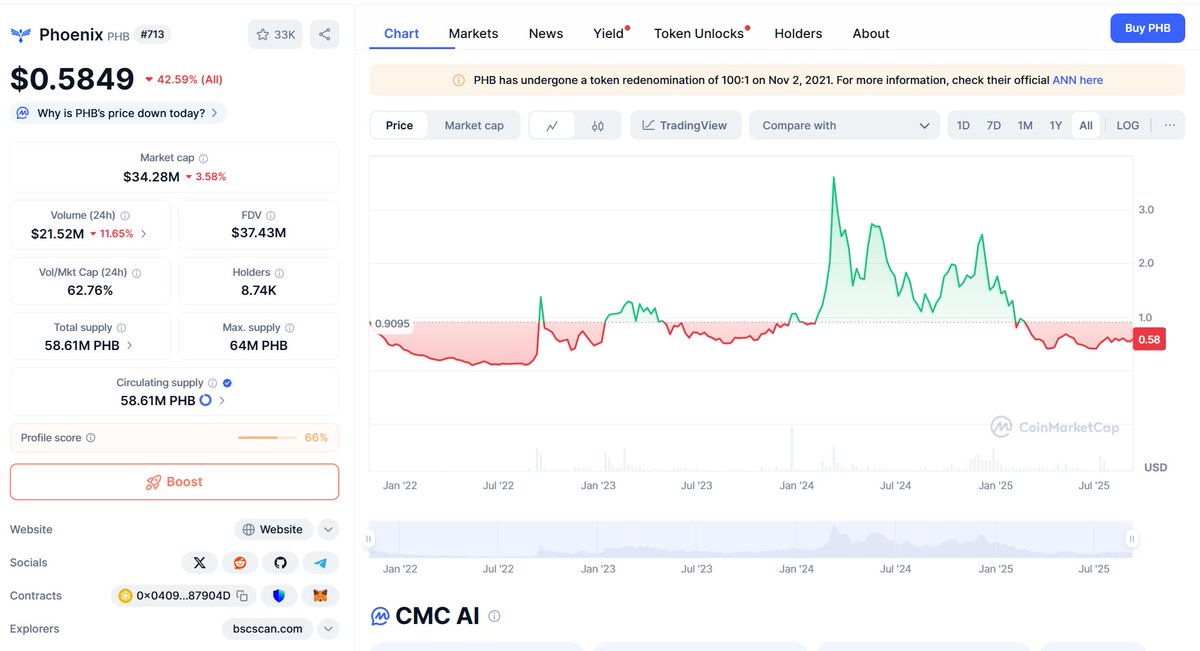
Task: Click the Market cap info icon
Action: point(204,158)
